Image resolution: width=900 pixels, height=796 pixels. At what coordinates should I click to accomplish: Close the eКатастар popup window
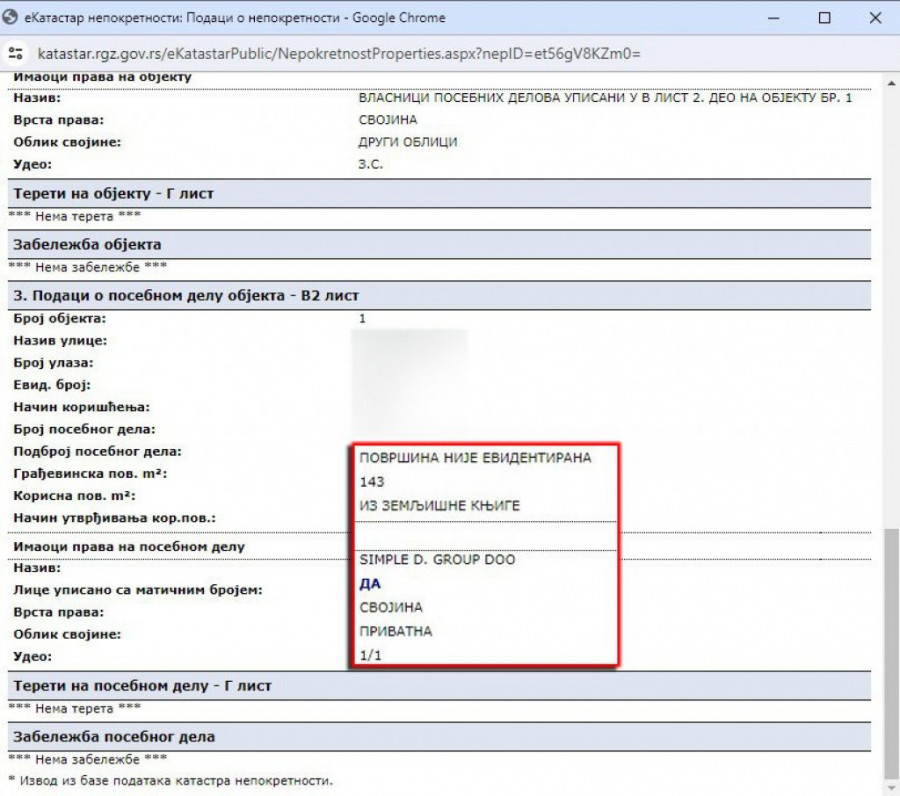tap(877, 18)
